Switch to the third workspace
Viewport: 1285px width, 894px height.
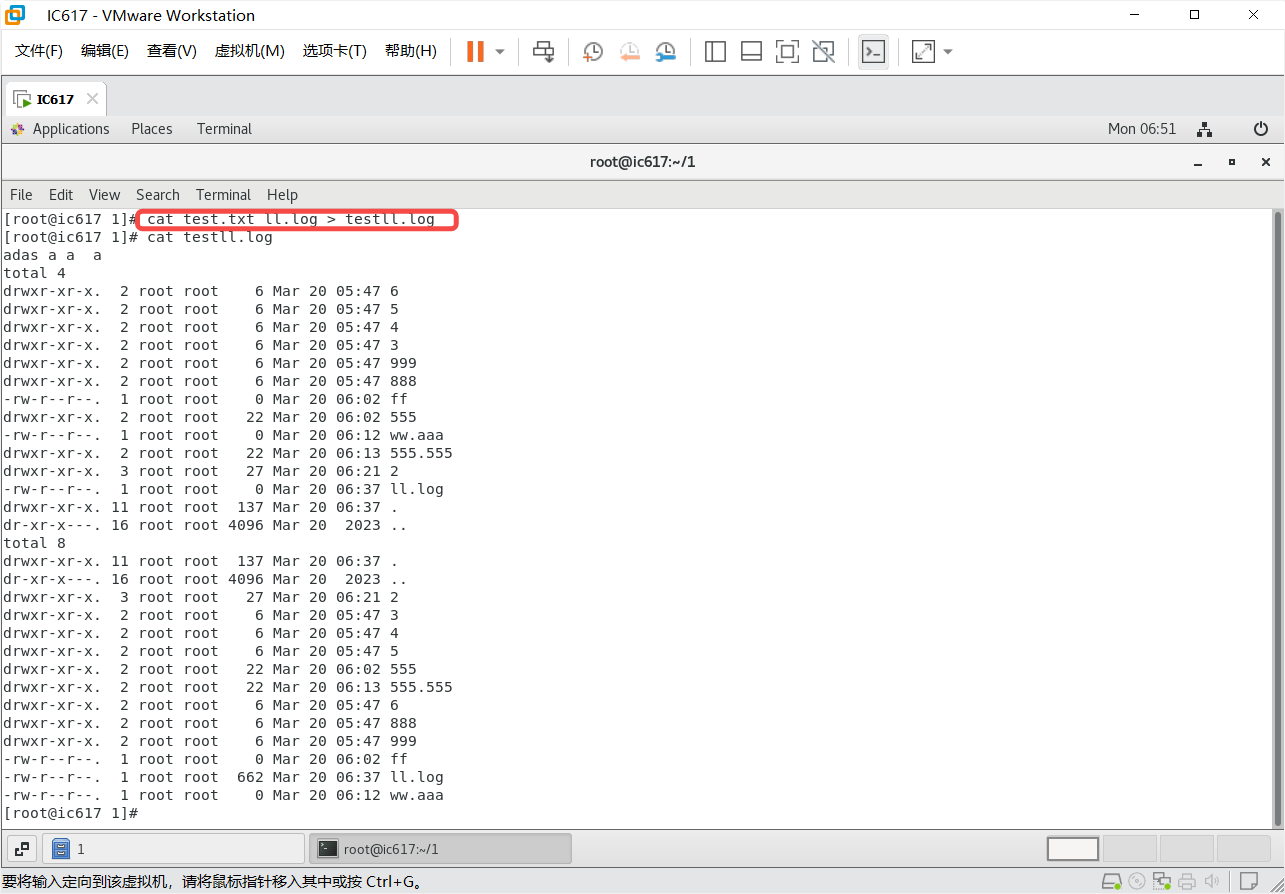[1187, 849]
